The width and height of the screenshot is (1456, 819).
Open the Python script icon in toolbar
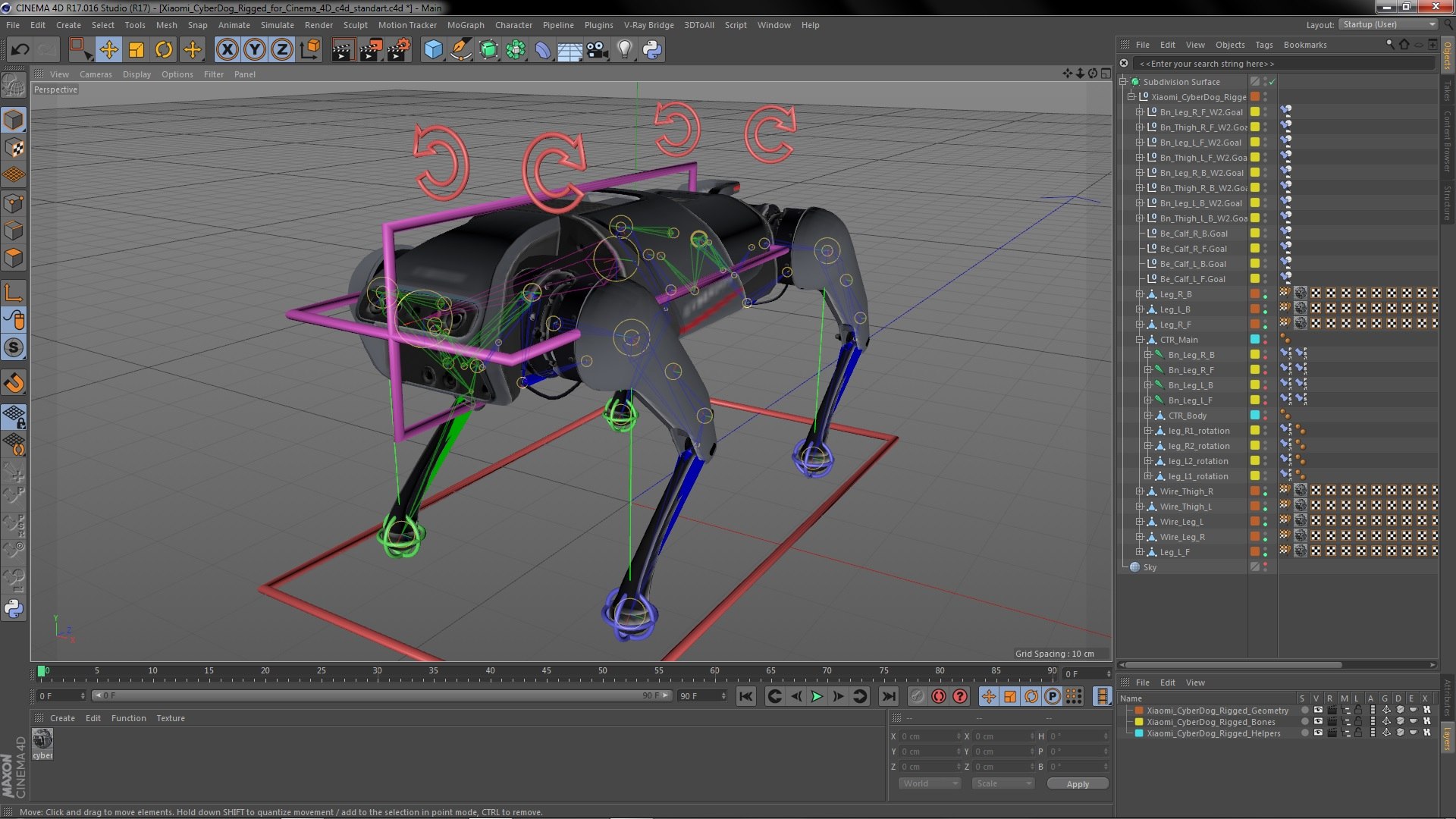[x=652, y=50]
